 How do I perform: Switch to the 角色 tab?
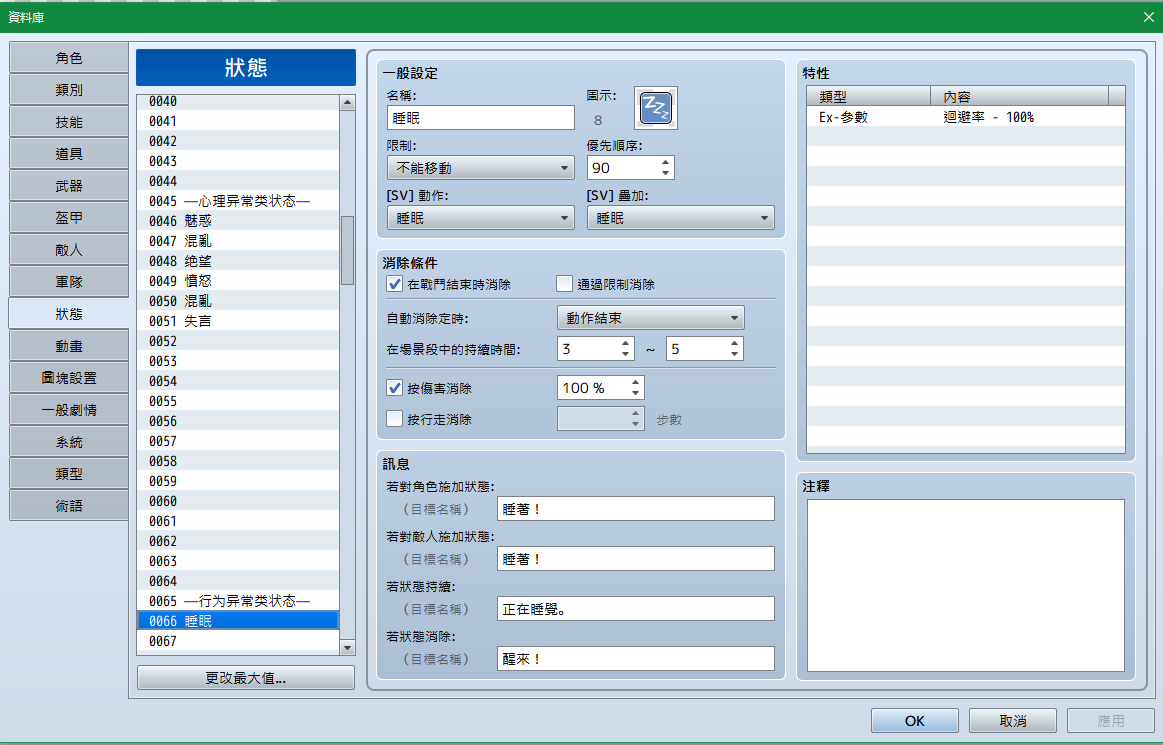[x=69, y=58]
